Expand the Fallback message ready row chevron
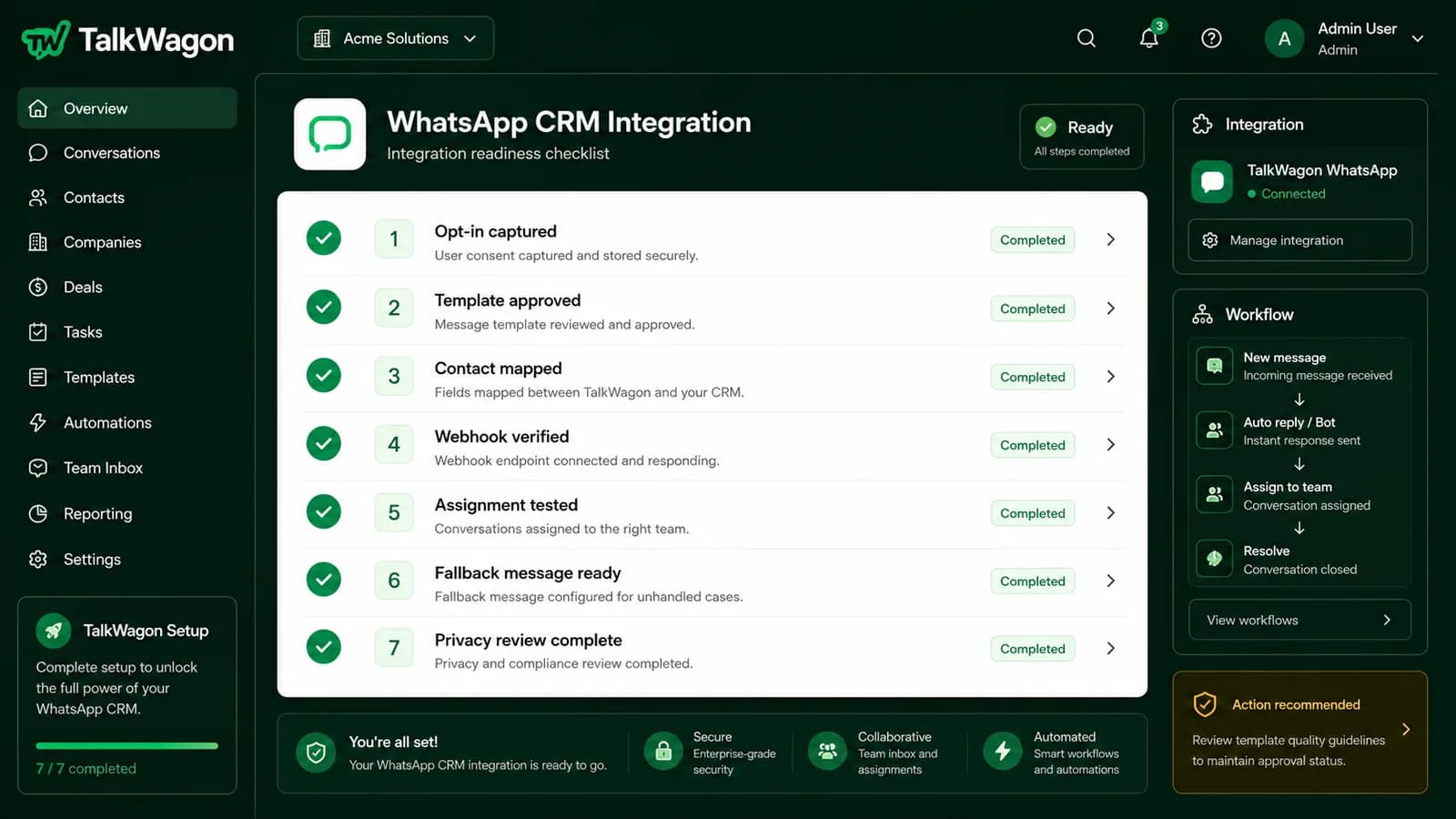Screen dimensions: 1456x819 [x=1110, y=581]
